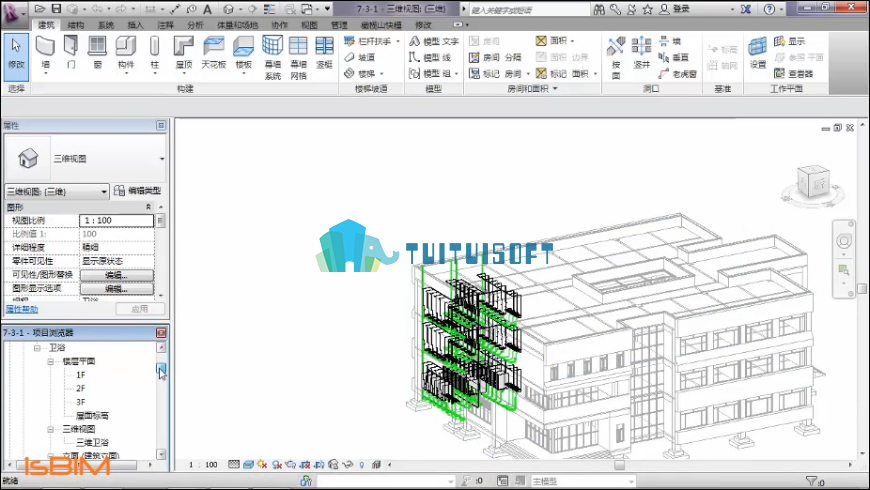Select the 门 (Door) tool

click(x=71, y=52)
